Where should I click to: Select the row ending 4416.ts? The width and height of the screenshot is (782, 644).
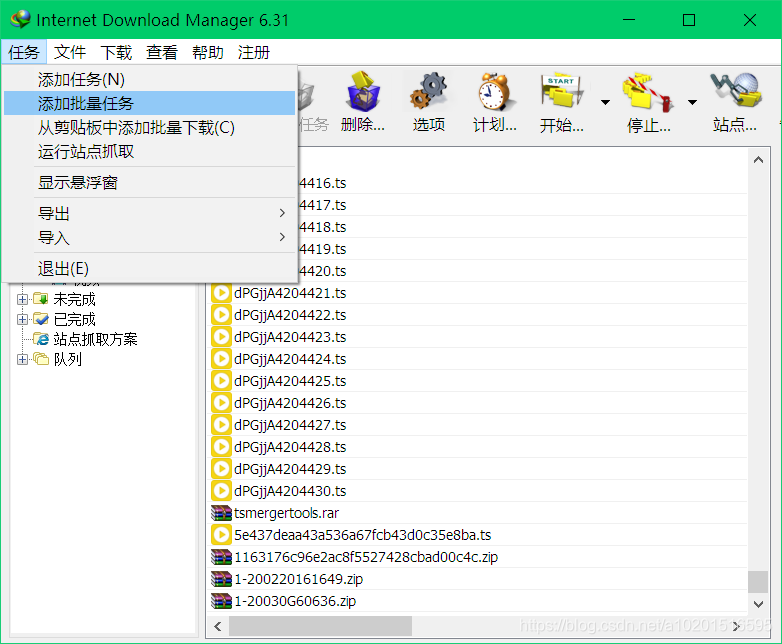pos(322,183)
